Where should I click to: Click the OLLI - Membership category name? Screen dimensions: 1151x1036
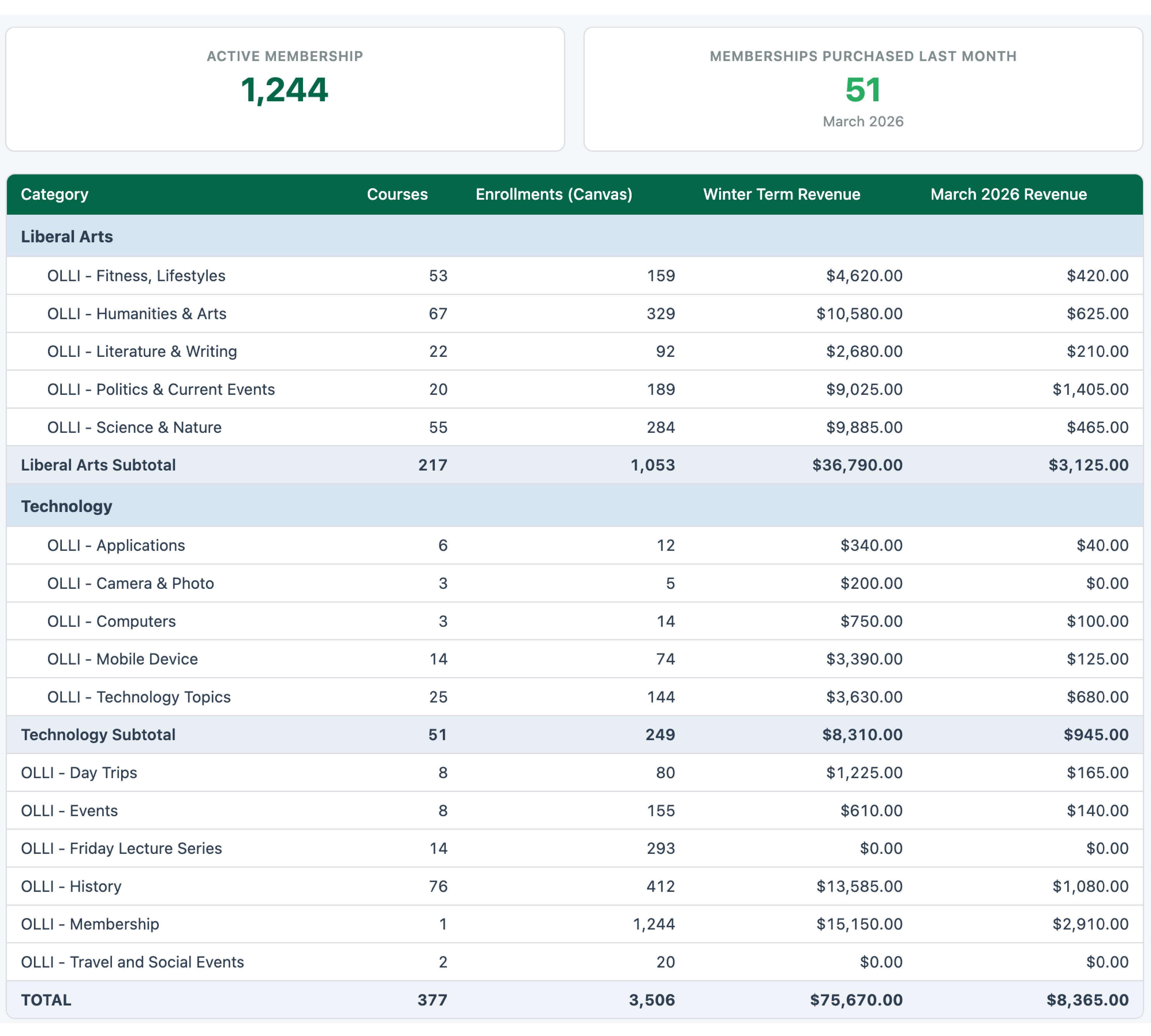point(90,924)
